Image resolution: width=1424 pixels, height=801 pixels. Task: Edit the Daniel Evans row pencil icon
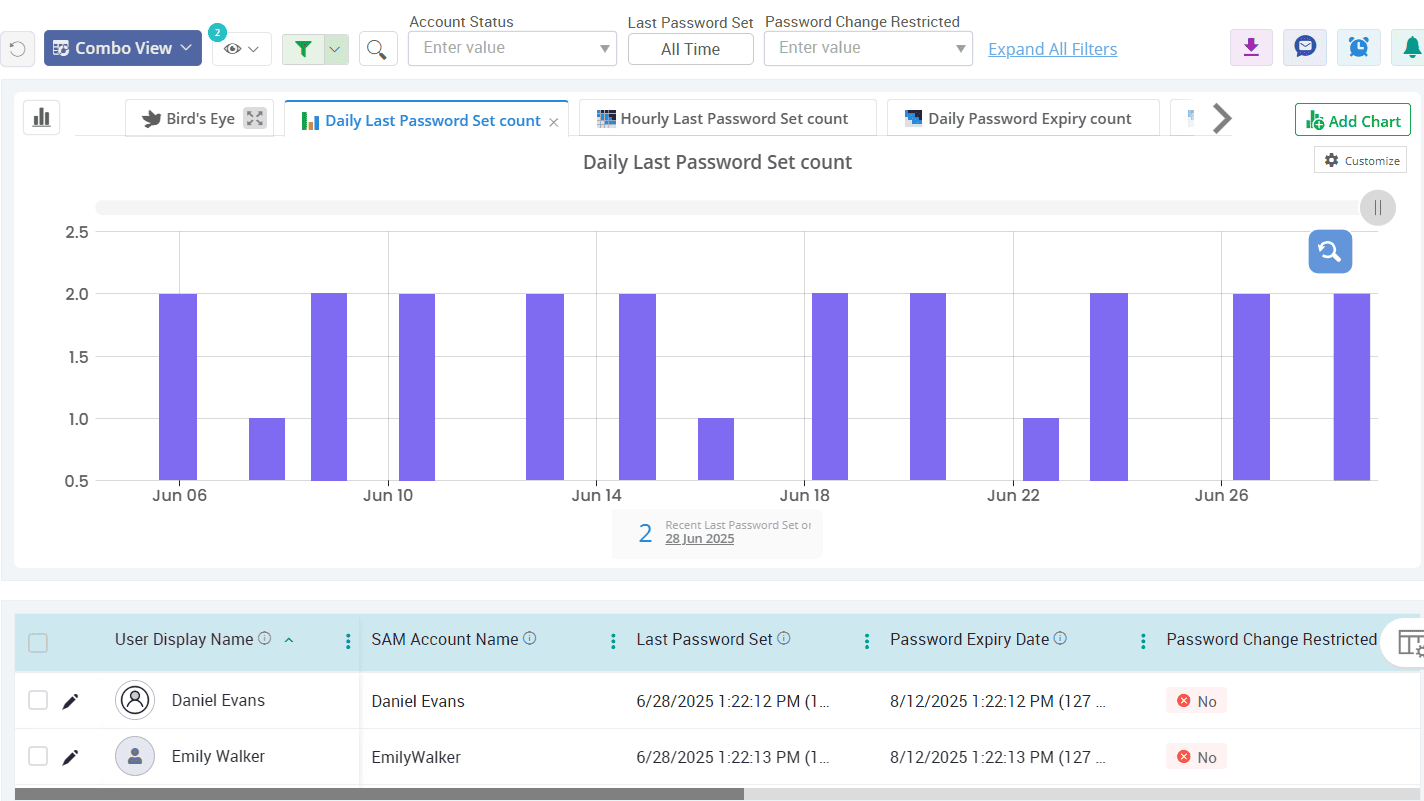70,701
